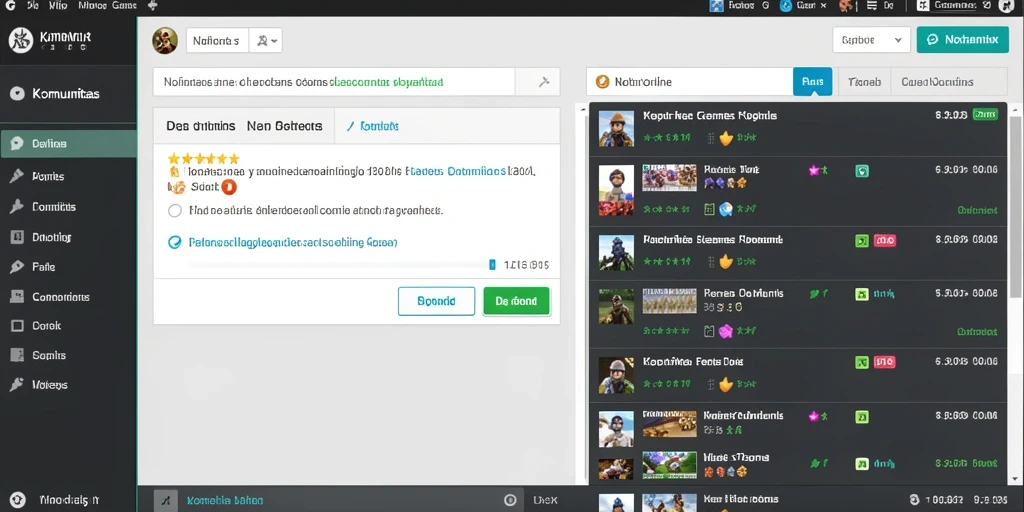Click the user avatar next to Nofionts
The image size is (1024, 512).
[x=165, y=40]
